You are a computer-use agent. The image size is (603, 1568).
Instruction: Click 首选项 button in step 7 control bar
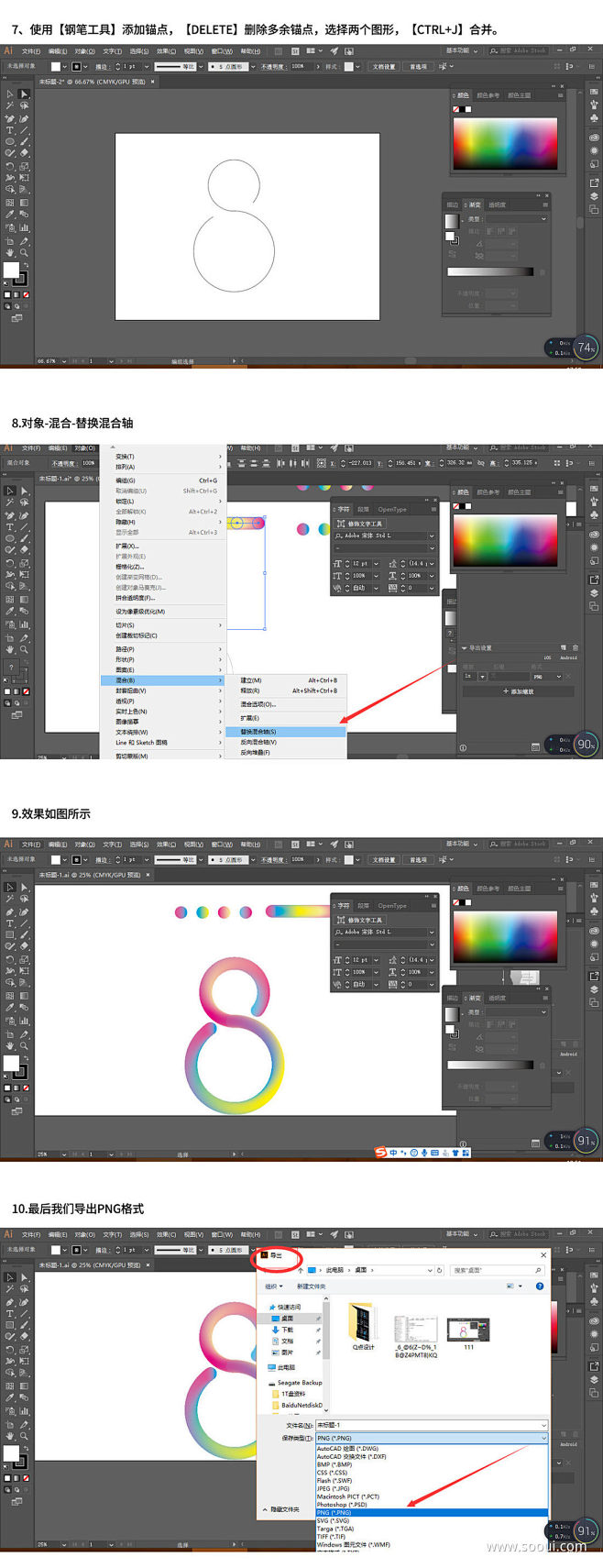click(418, 66)
